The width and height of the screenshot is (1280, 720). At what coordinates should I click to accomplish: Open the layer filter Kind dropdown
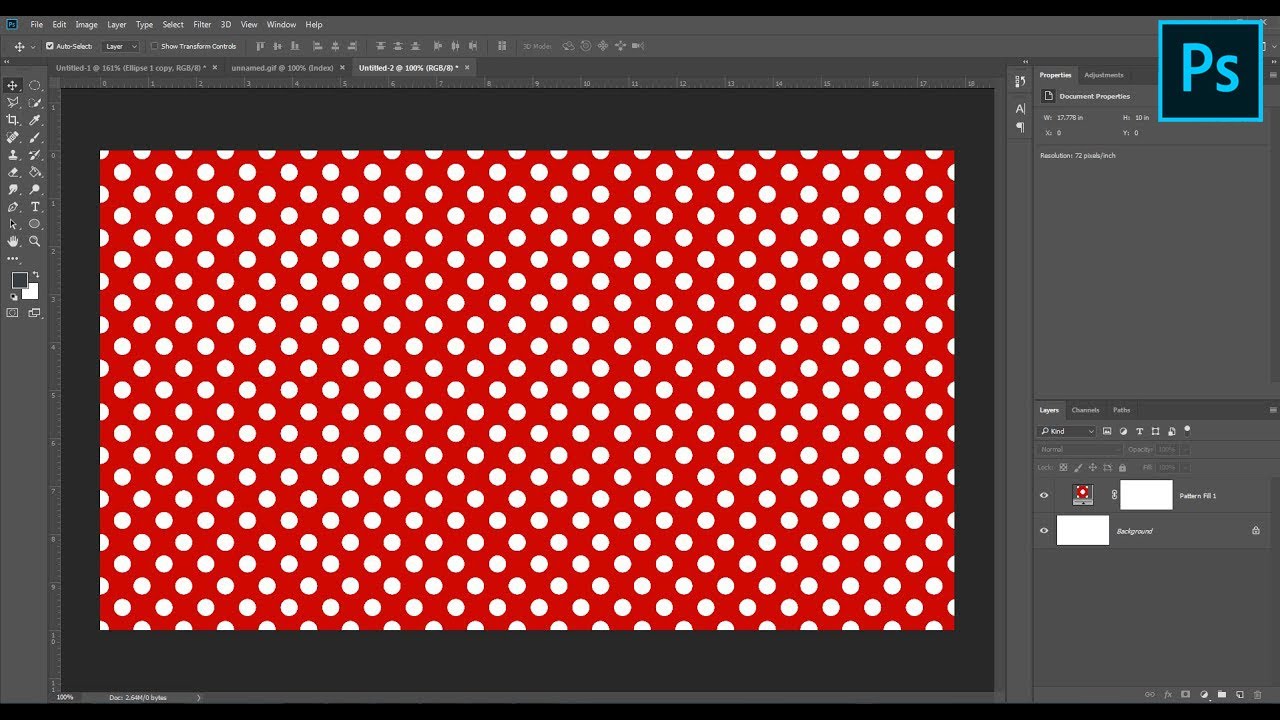[1067, 431]
